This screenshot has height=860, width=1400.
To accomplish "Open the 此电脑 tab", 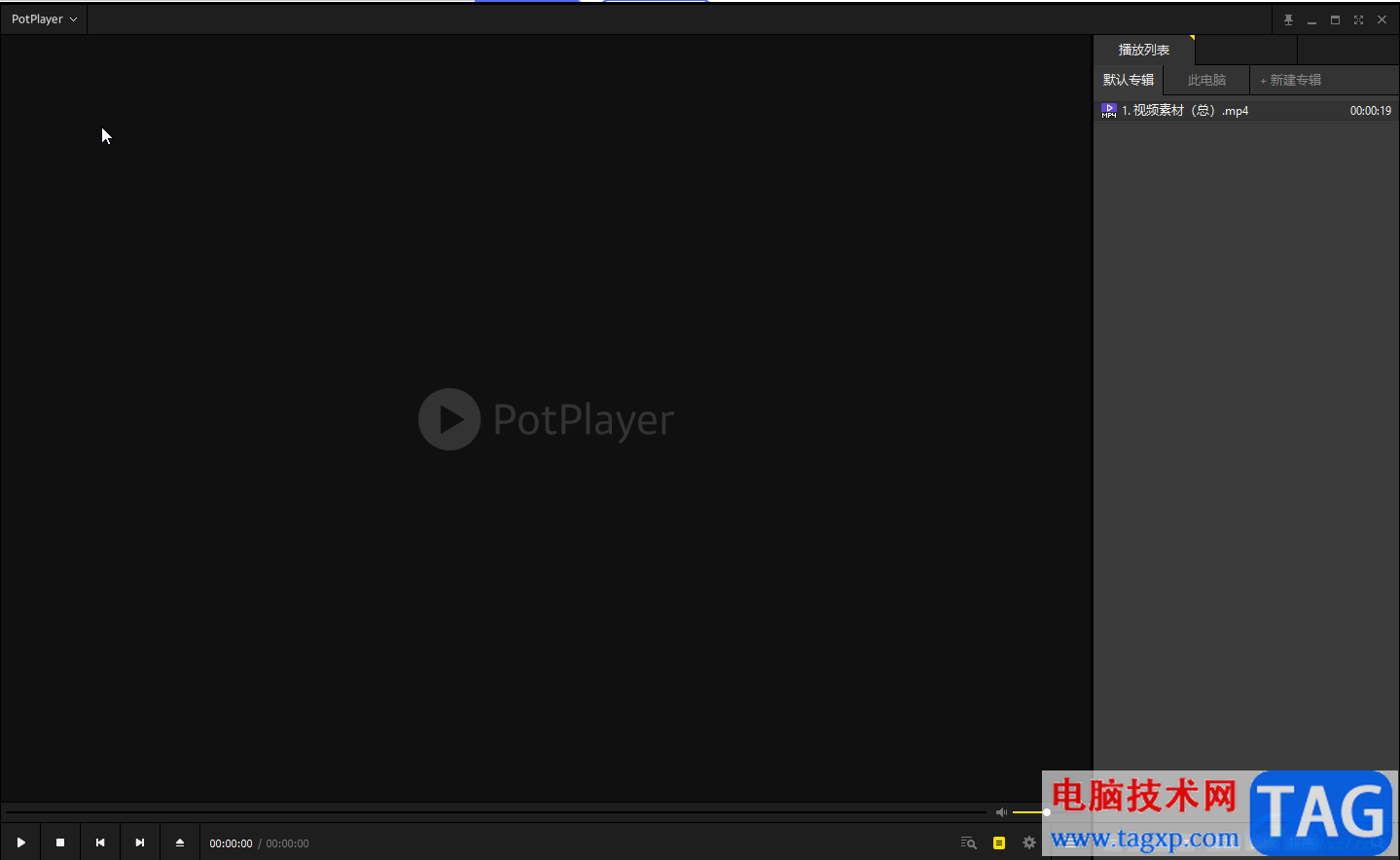I will coord(1206,80).
